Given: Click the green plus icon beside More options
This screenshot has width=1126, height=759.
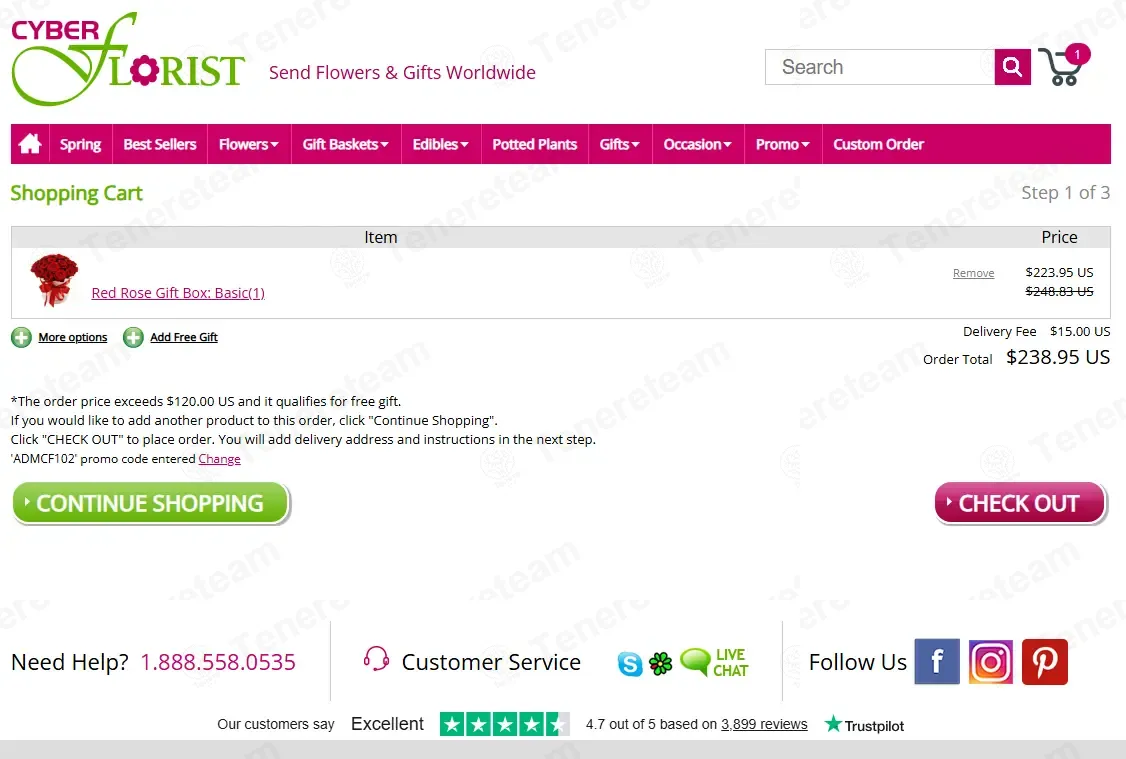Looking at the screenshot, I should [22, 337].
